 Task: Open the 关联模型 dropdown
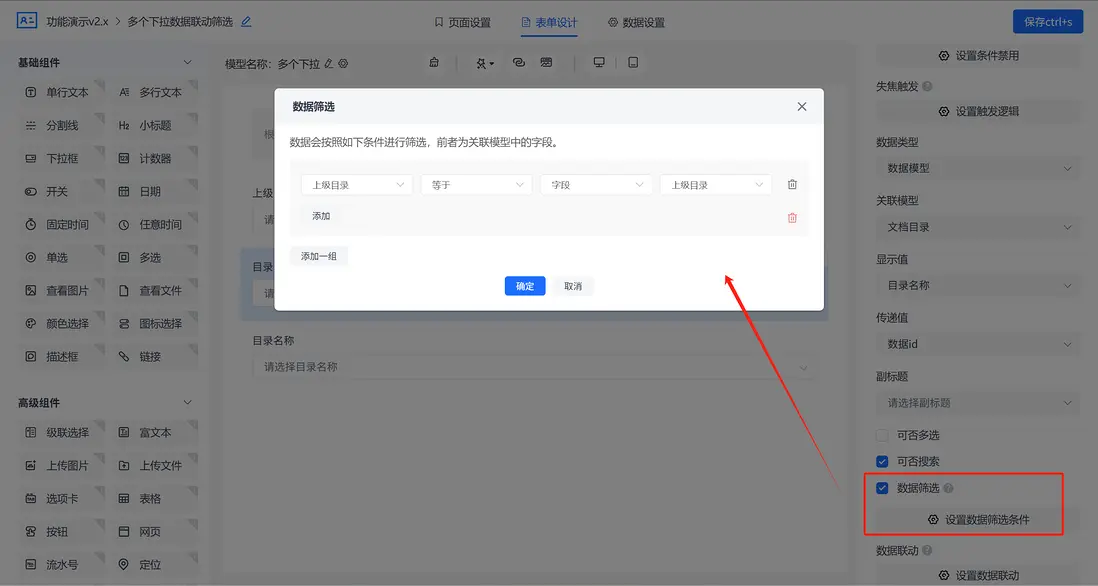[x=977, y=227]
